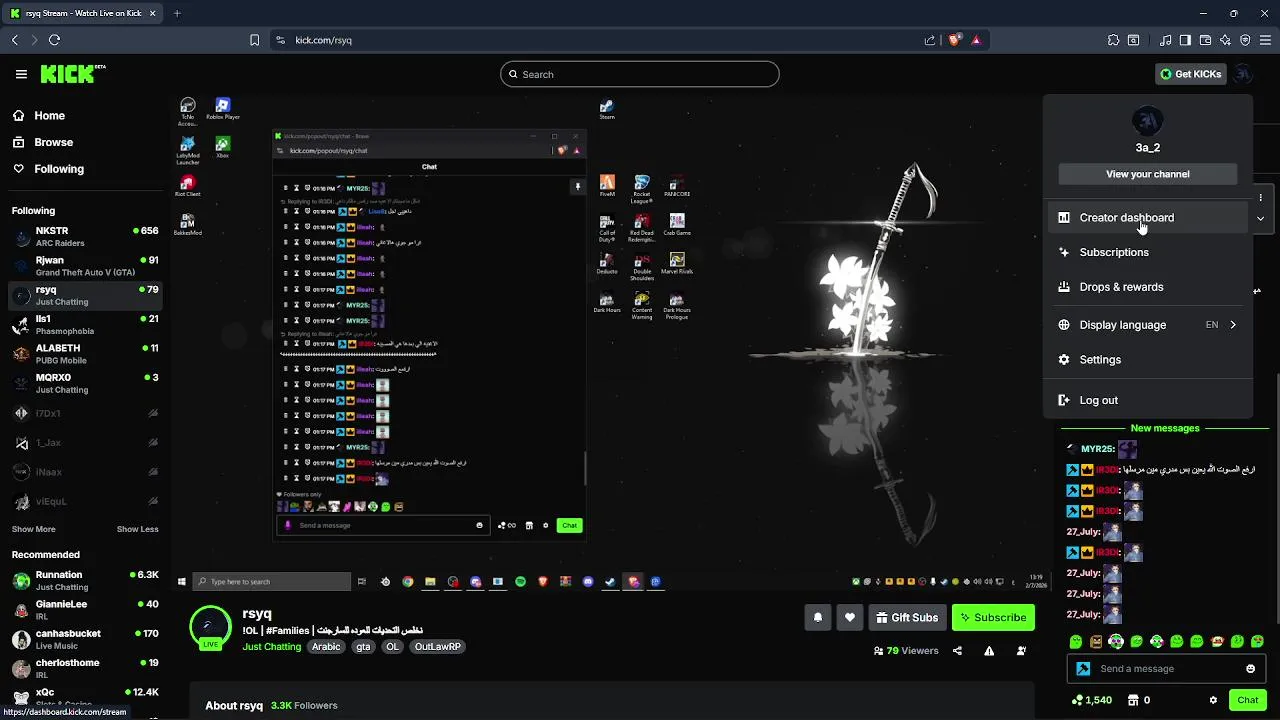Click the Gift Subs button
Viewport: 1280px width, 720px height.
906,618
